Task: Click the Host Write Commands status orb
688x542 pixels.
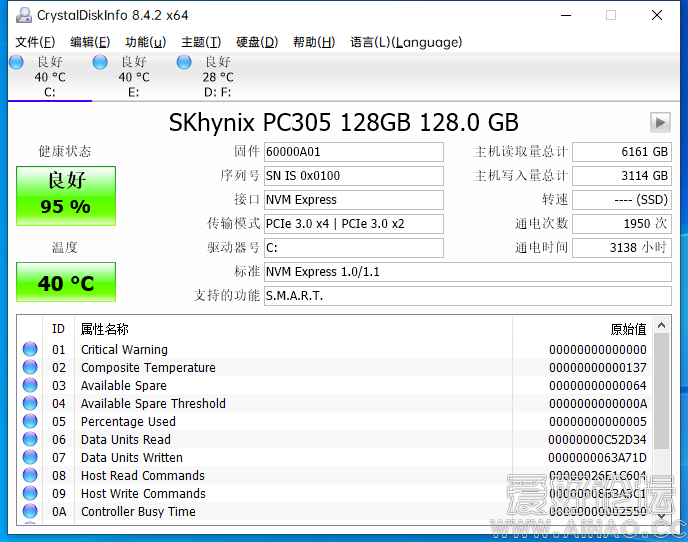Action: pos(30,493)
